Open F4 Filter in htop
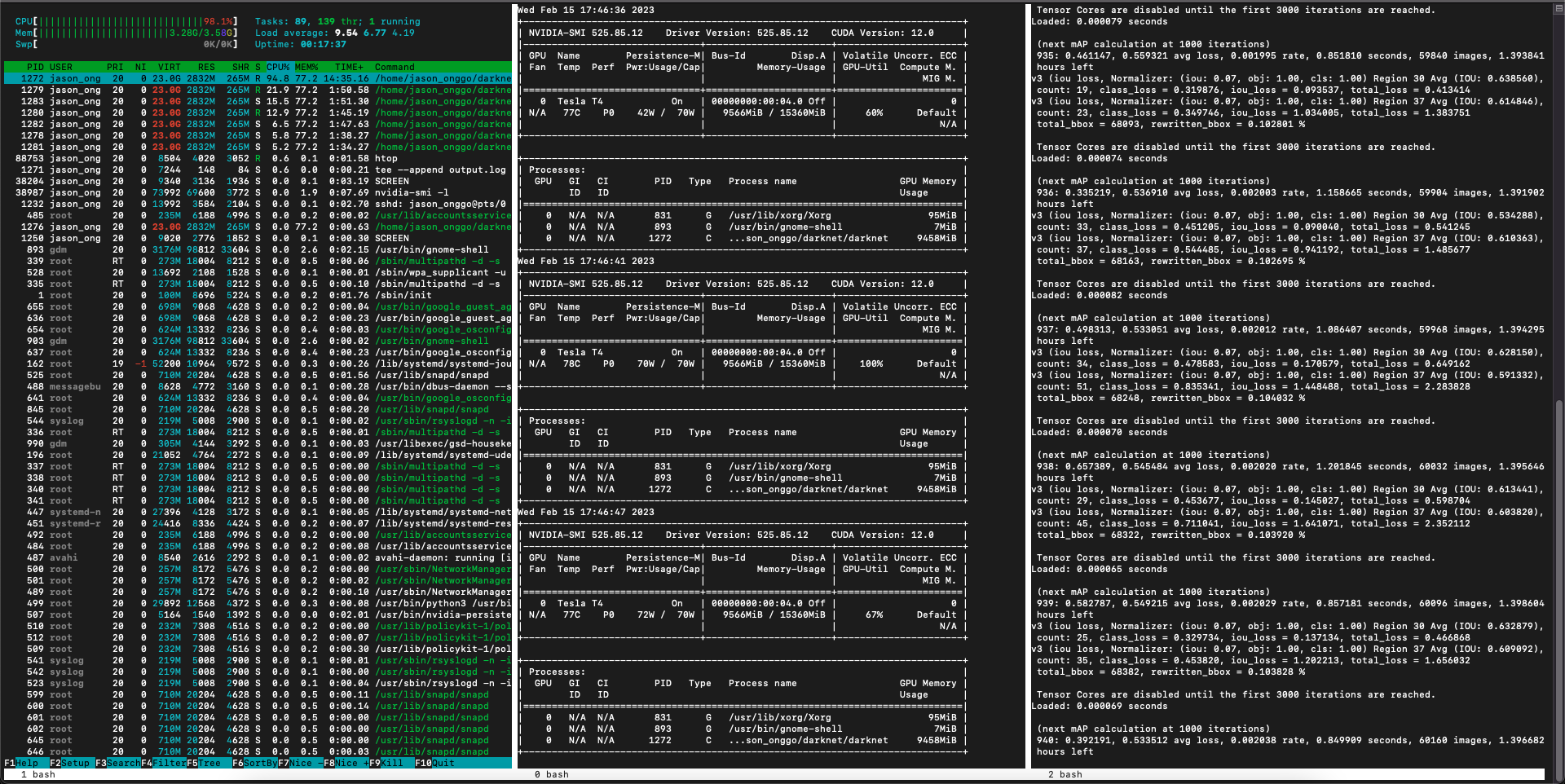The width and height of the screenshot is (1565, 784). pos(164,763)
